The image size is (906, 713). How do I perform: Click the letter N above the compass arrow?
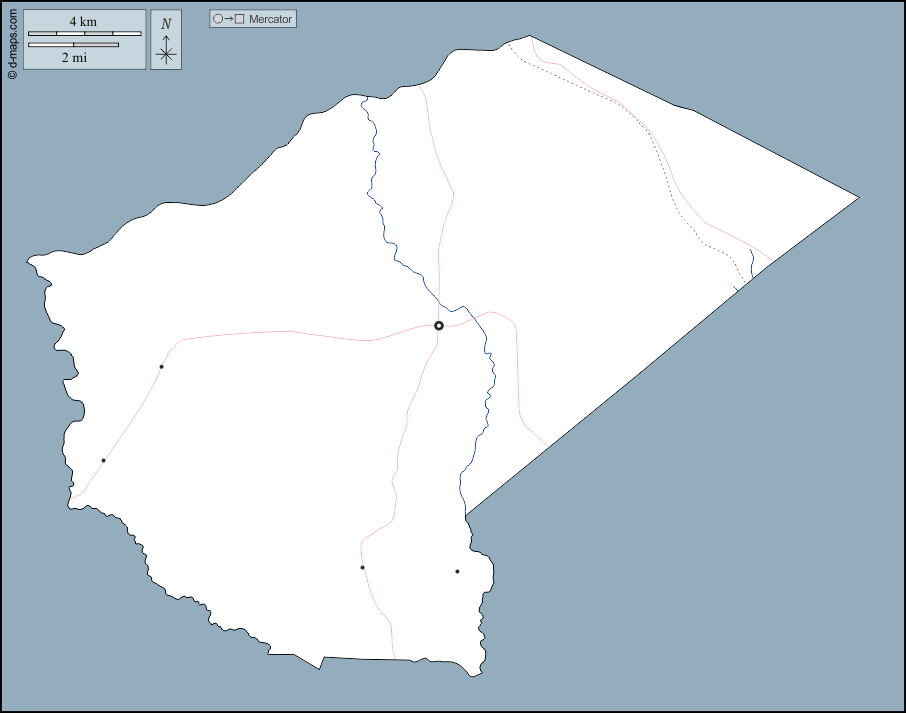pos(166,24)
